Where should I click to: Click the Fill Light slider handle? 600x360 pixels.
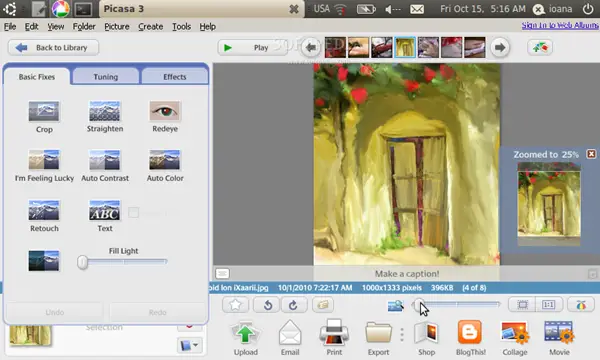tap(82, 262)
